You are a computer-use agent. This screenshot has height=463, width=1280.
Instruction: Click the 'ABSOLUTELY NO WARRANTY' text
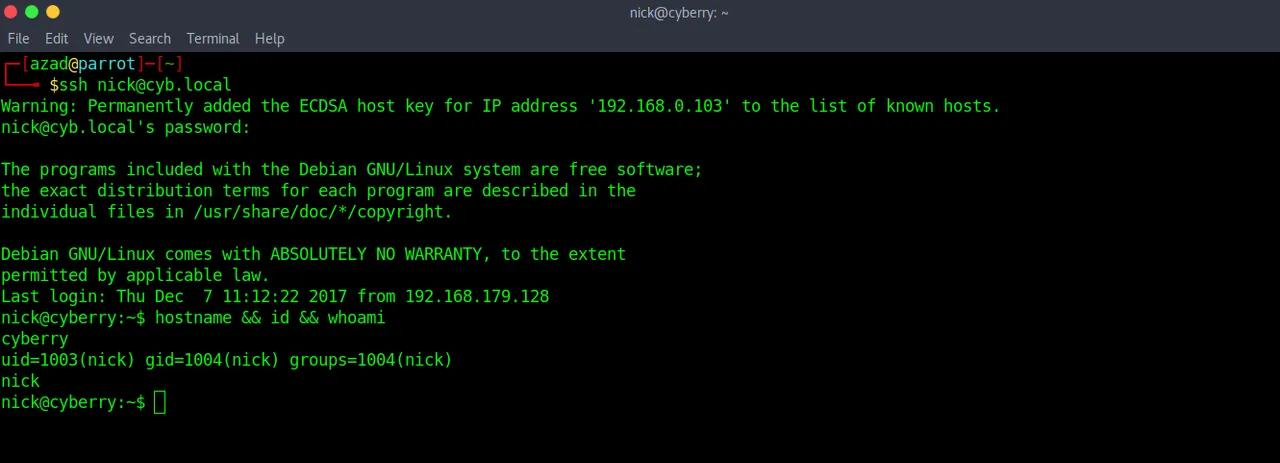pyautogui.click(x=376, y=254)
